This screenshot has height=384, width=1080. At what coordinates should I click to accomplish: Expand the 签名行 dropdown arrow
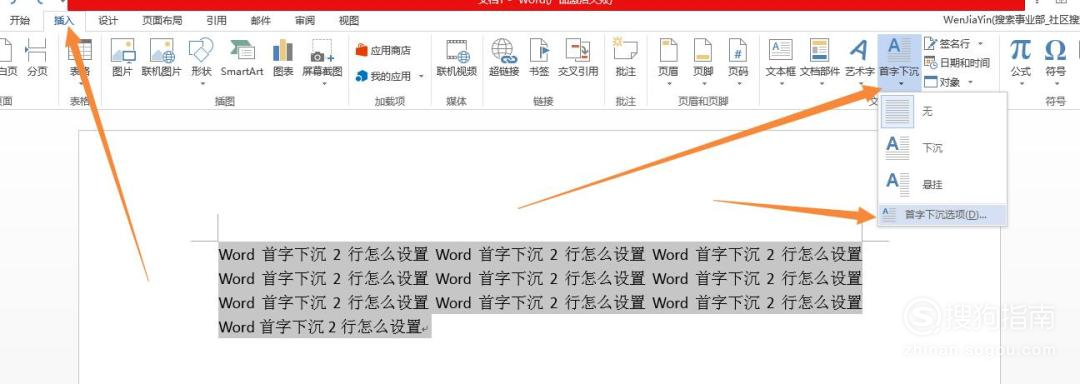click(980, 44)
